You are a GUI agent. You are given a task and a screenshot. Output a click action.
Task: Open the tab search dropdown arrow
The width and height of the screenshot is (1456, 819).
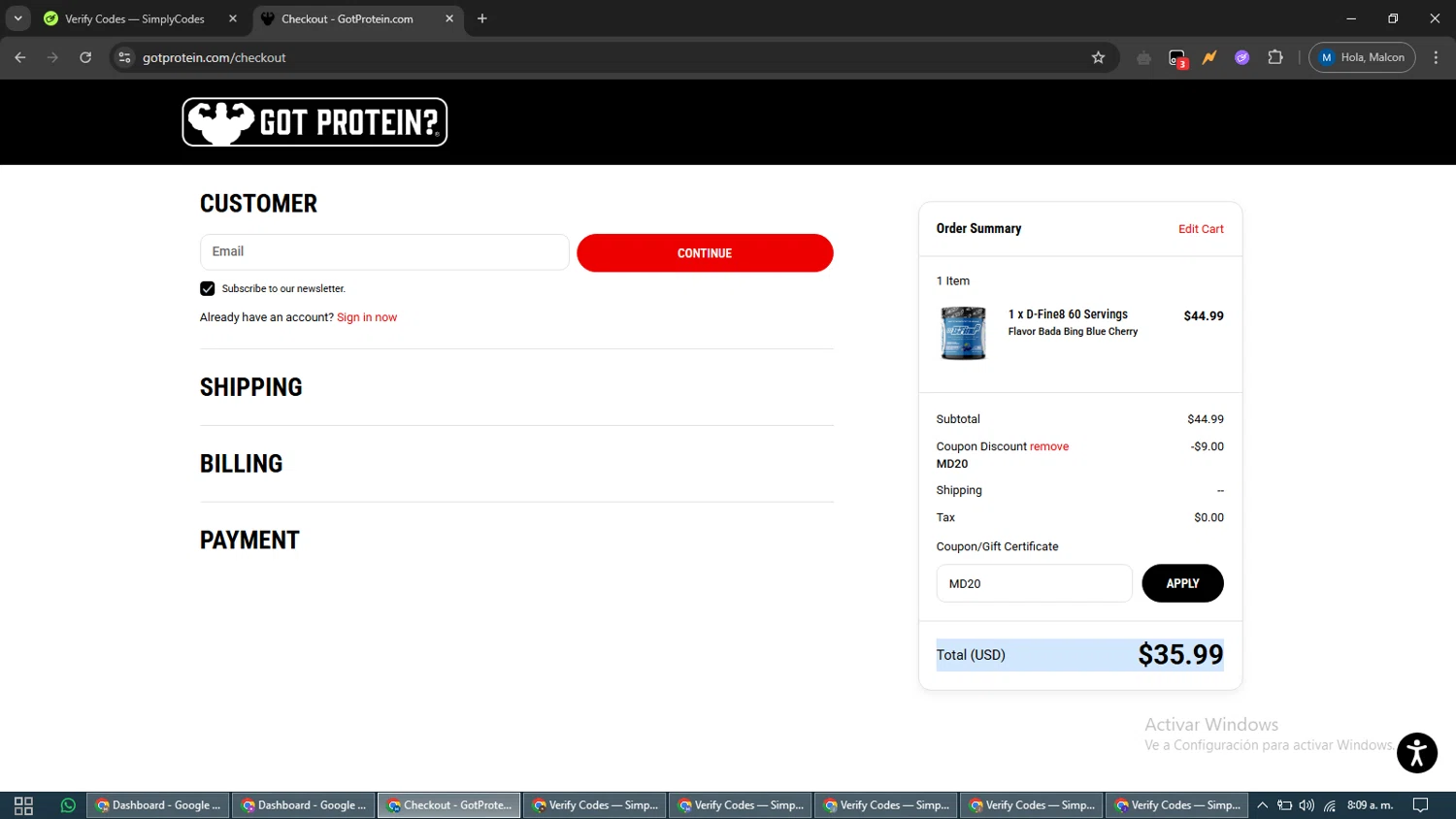point(17,18)
